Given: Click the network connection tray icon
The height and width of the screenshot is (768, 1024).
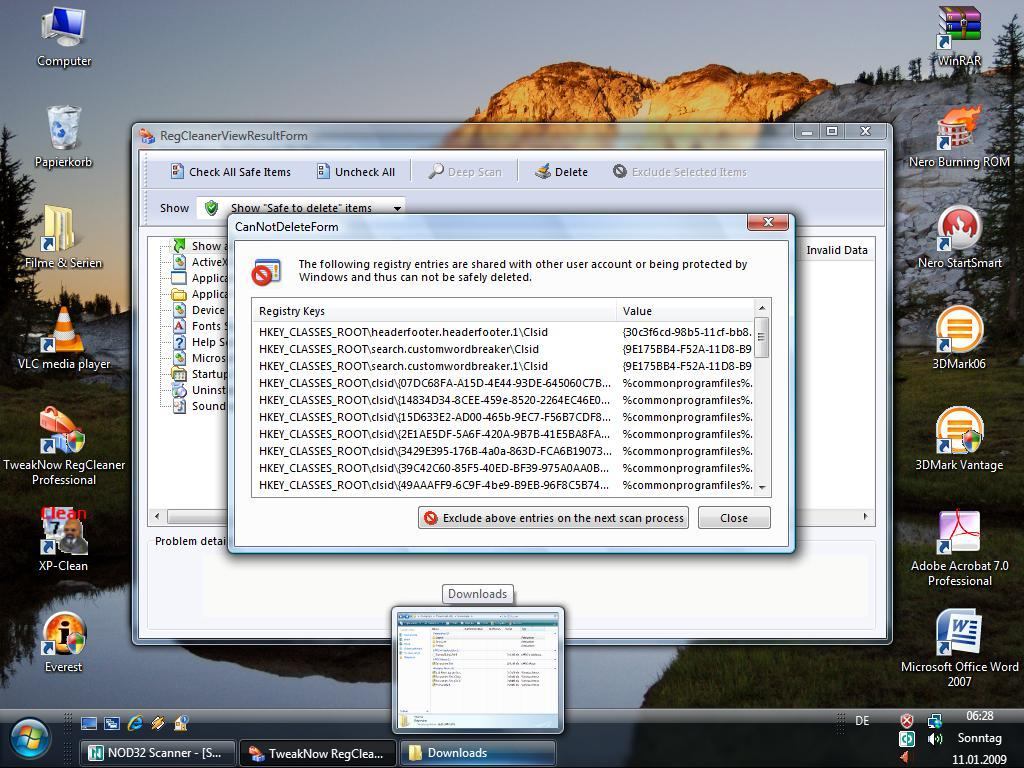Looking at the screenshot, I should tap(935, 721).
